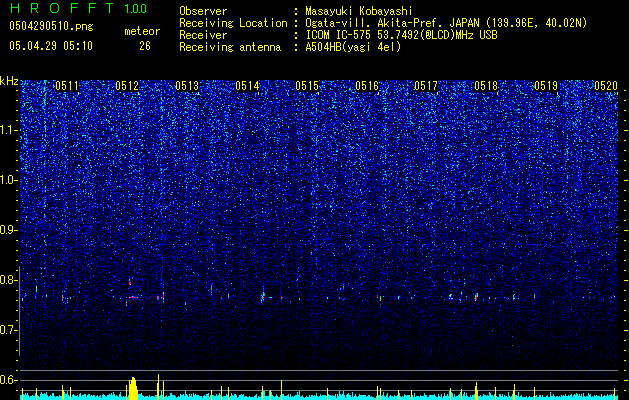Click the ICOM IC-575 receiver text
Image resolution: width=629 pixels, height=400 pixels.
[x=401, y=35]
